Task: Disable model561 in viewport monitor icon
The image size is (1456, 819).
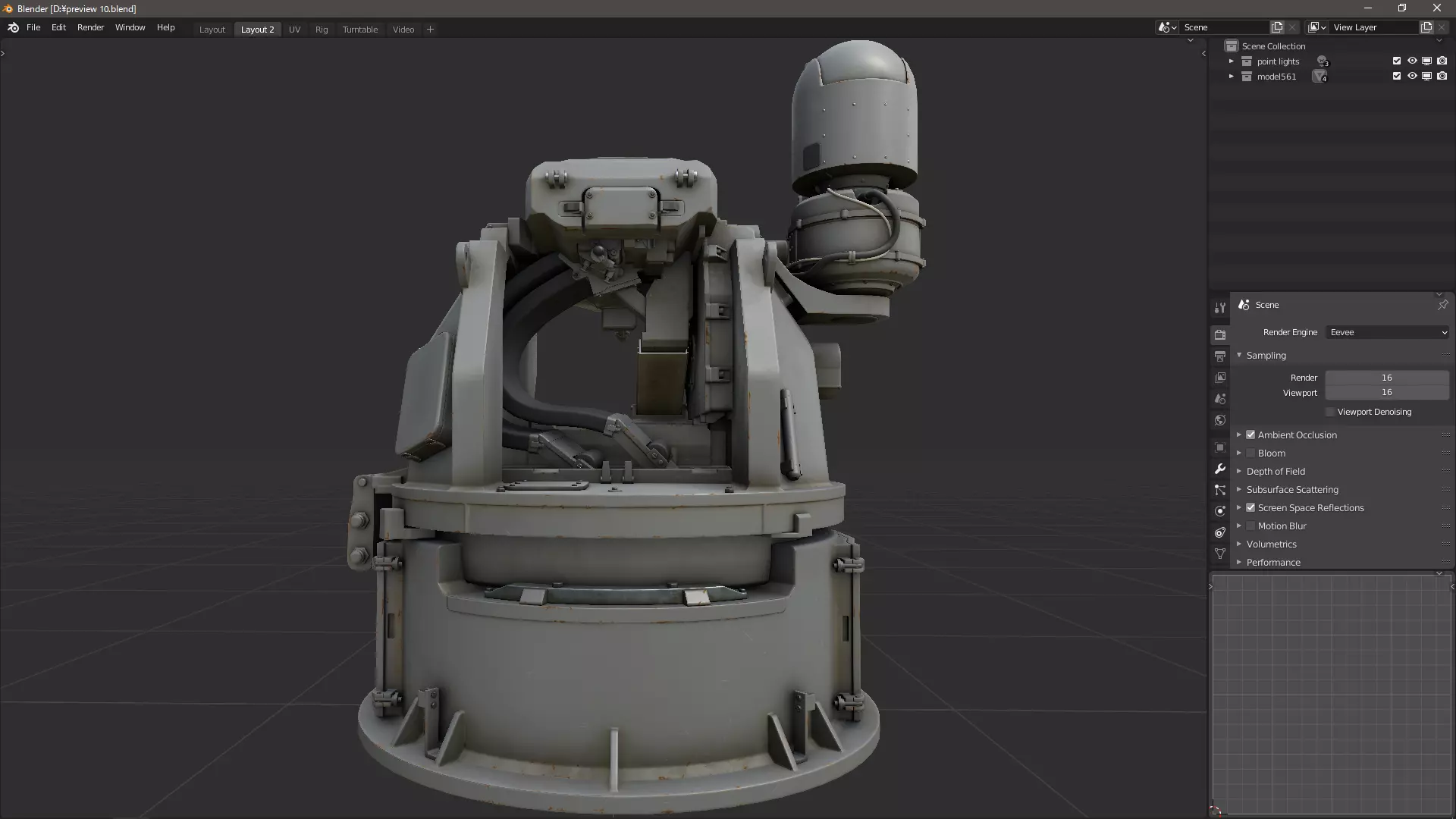Action: (x=1426, y=76)
